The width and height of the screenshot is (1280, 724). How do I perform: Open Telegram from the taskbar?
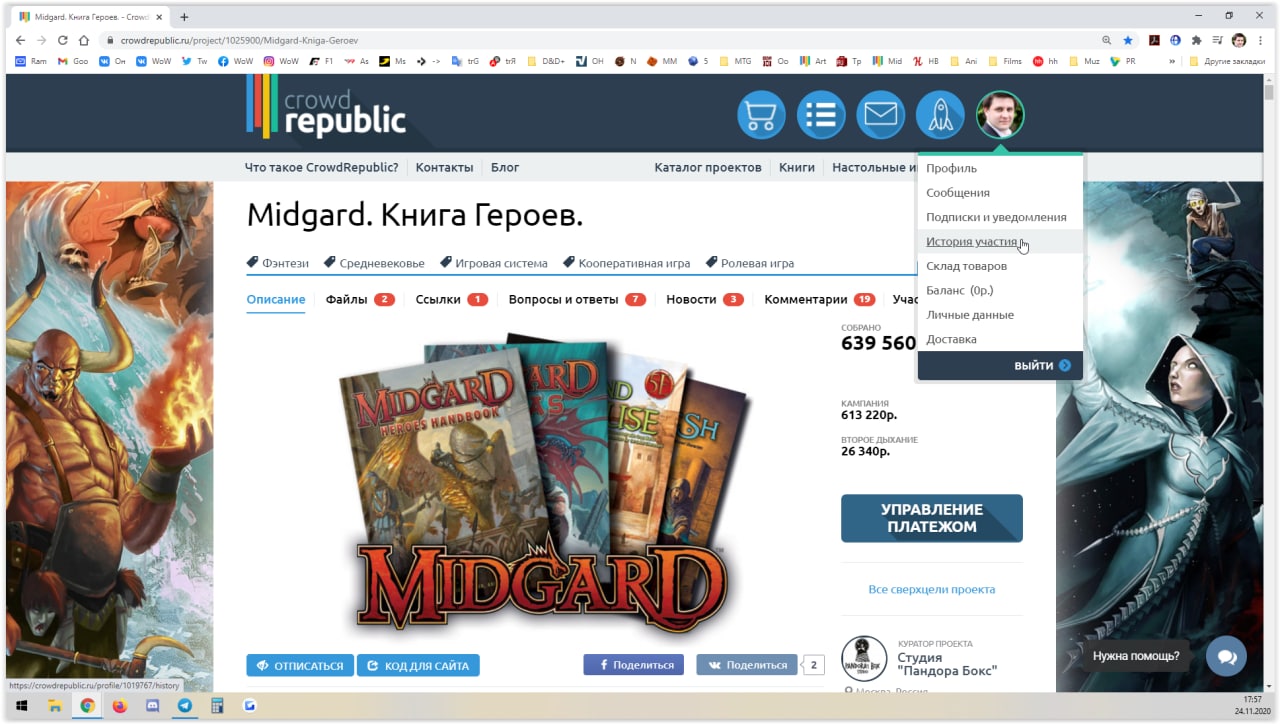(184, 706)
